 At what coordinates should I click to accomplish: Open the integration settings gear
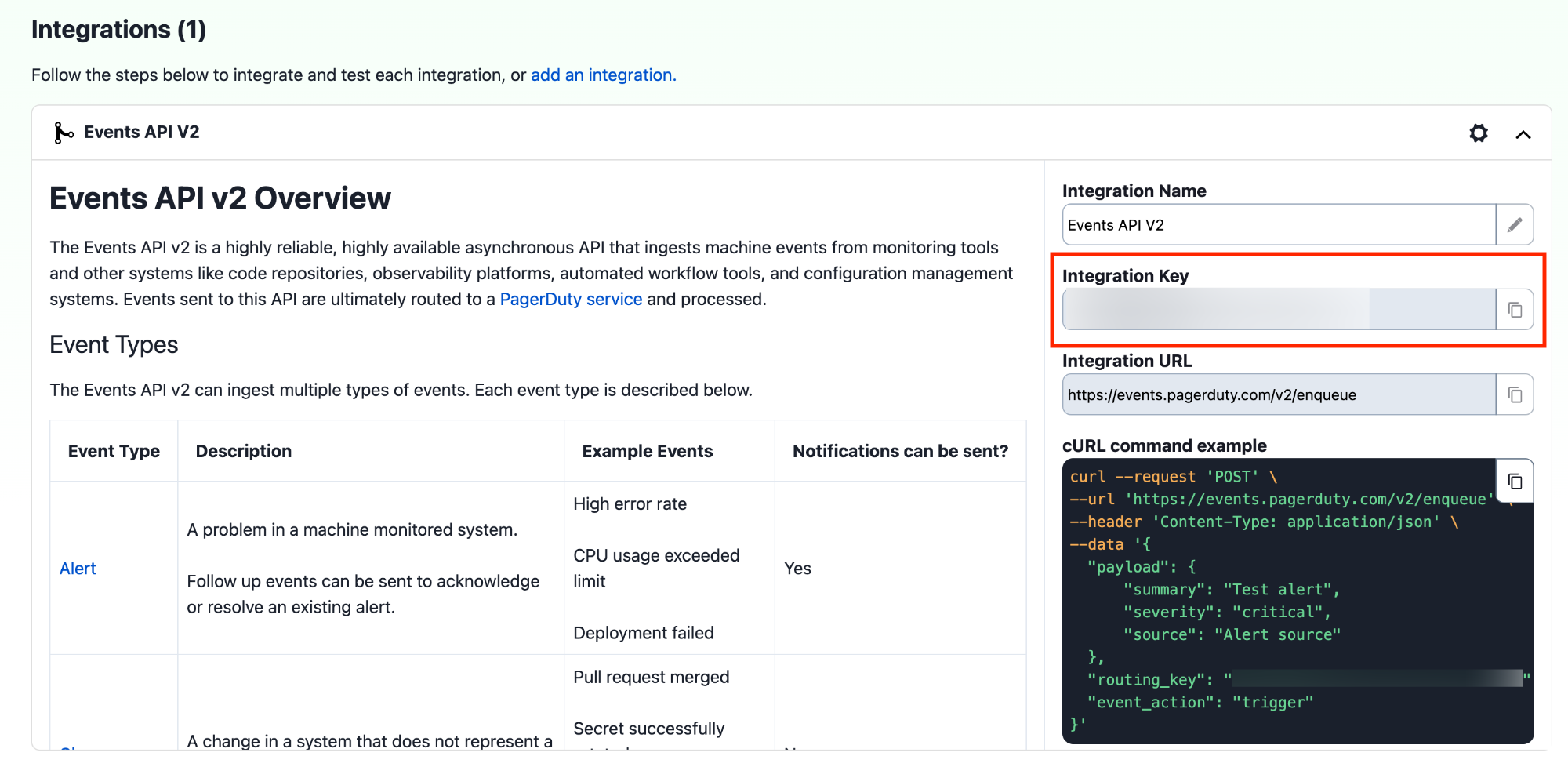[1479, 133]
